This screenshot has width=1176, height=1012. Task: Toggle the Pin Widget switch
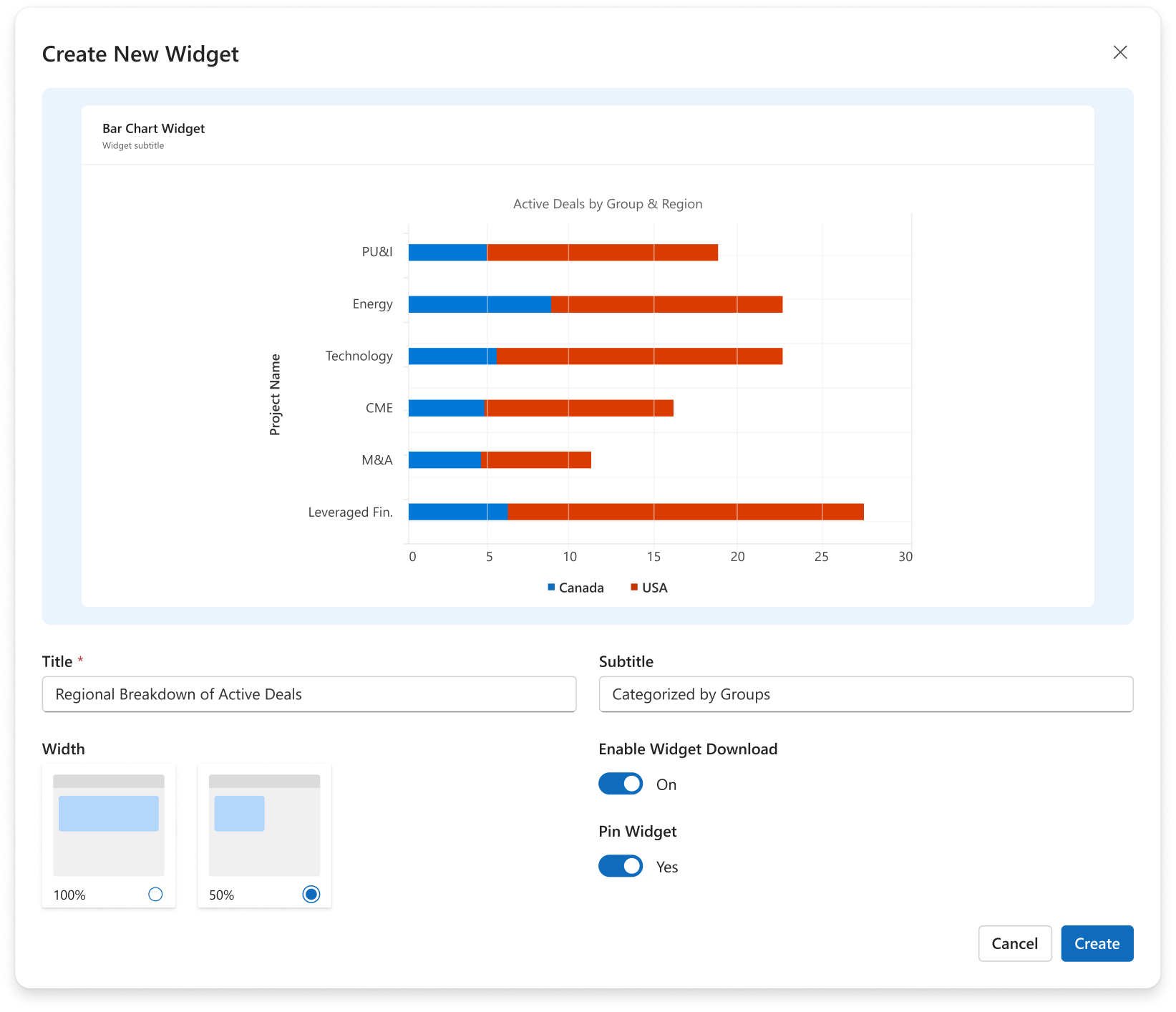(621, 867)
